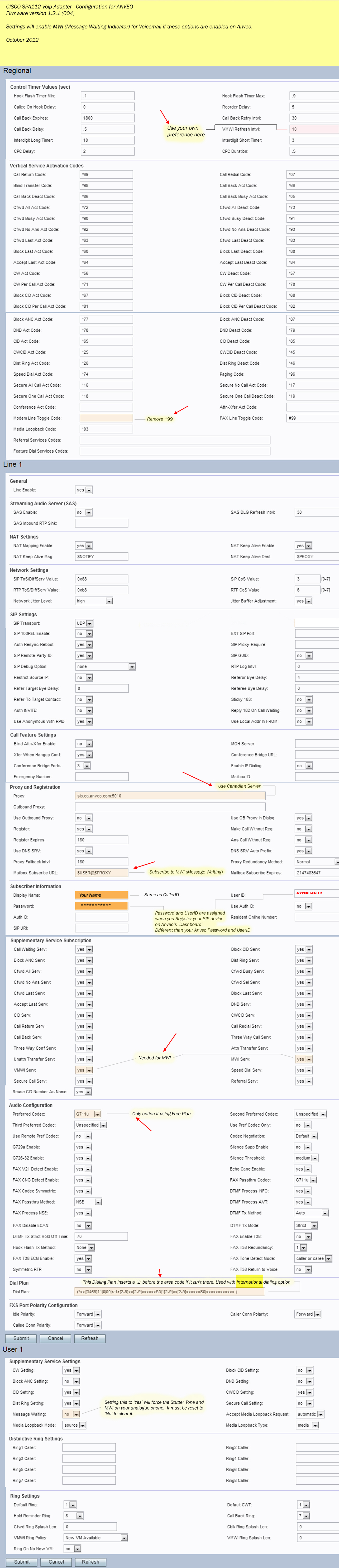Open the DTMF Tx Method dropdown
The image size is (339, 1568).
tap(312, 1213)
